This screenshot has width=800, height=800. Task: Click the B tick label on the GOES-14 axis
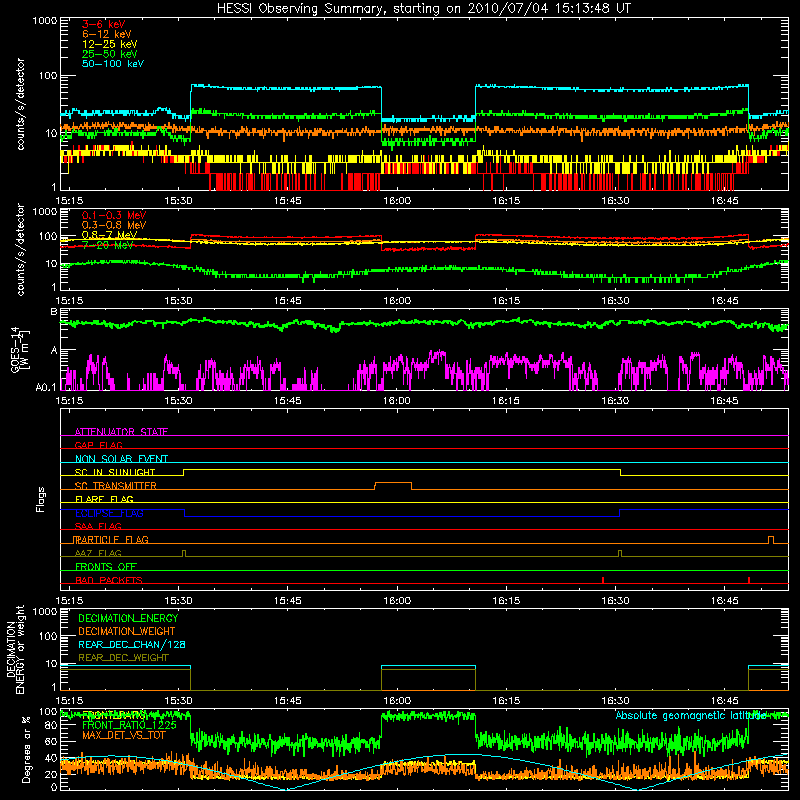pos(54,312)
